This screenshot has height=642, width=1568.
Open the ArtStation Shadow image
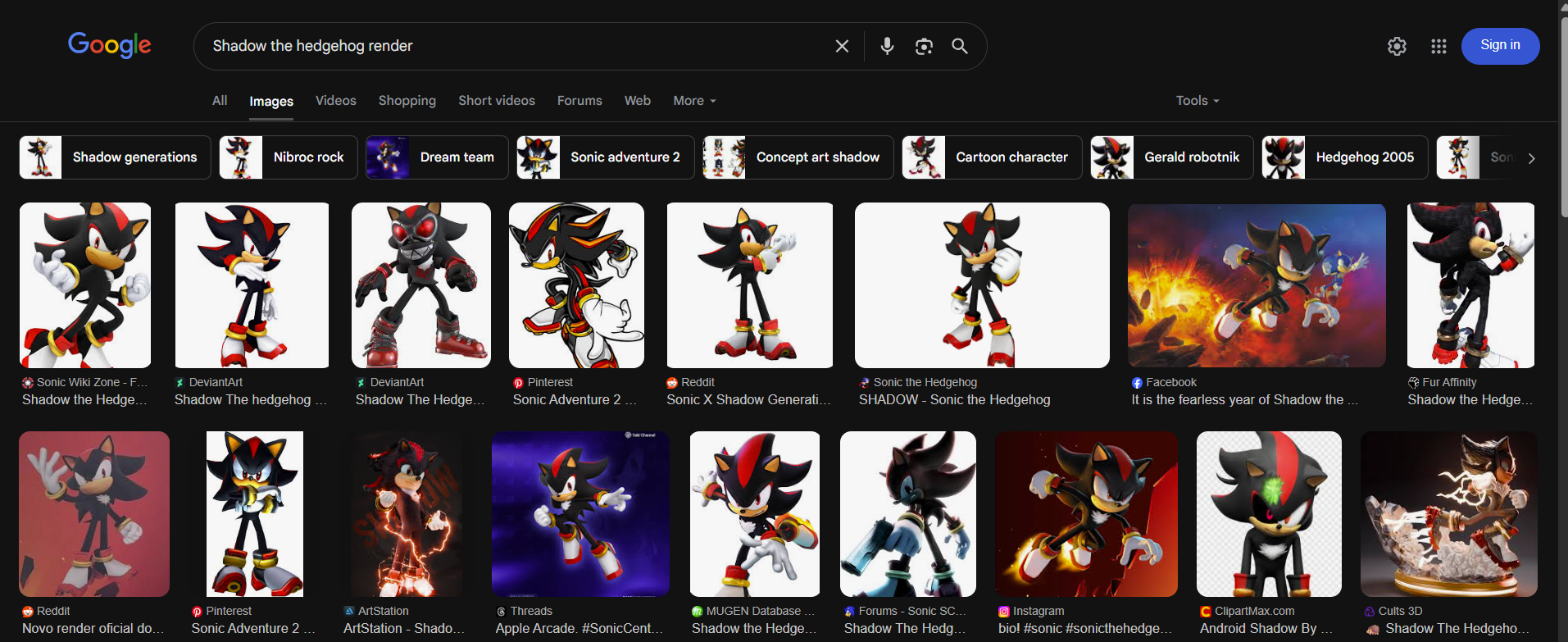click(407, 514)
